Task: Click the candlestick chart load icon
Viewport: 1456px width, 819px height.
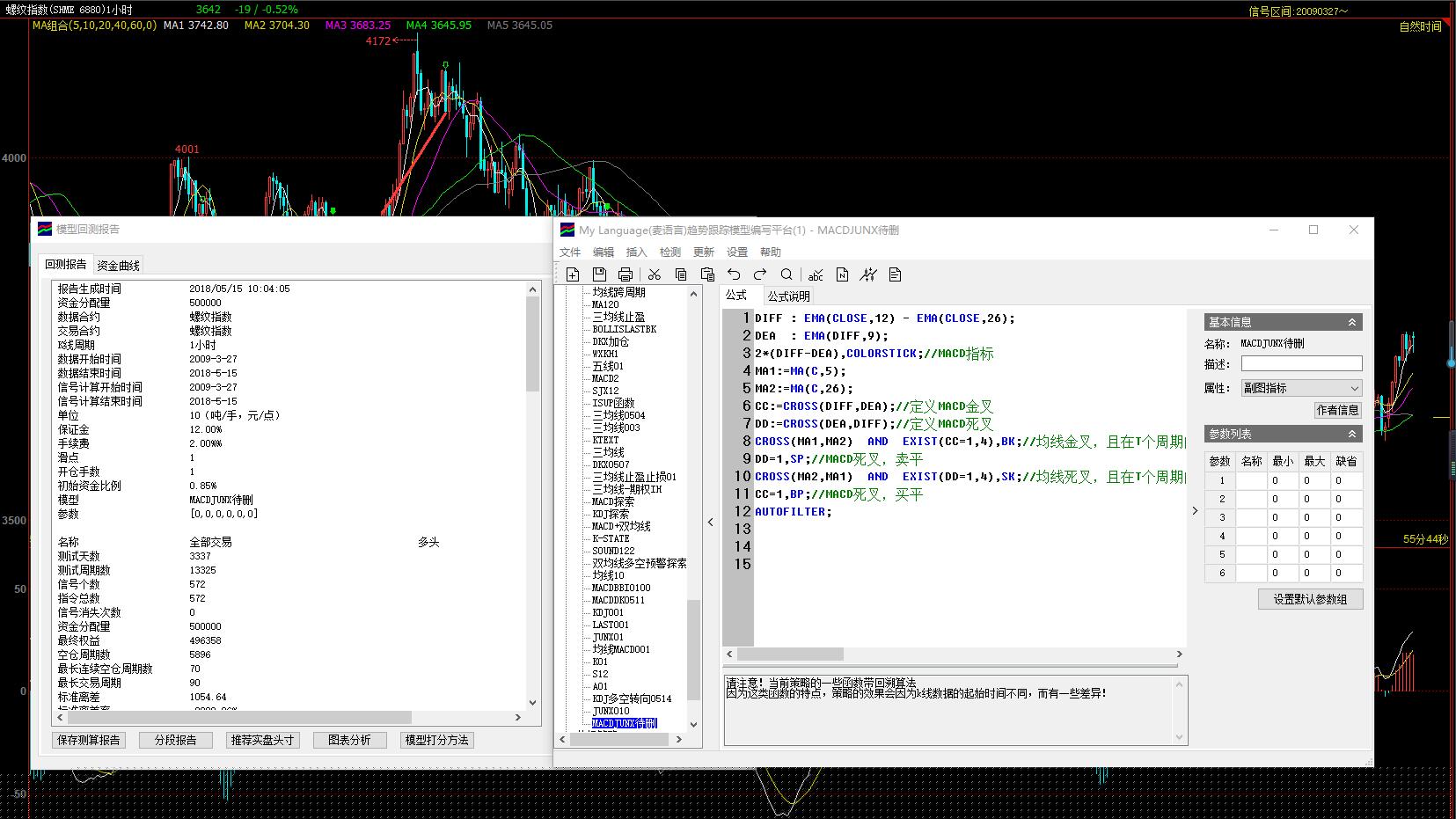Action: click(868, 274)
